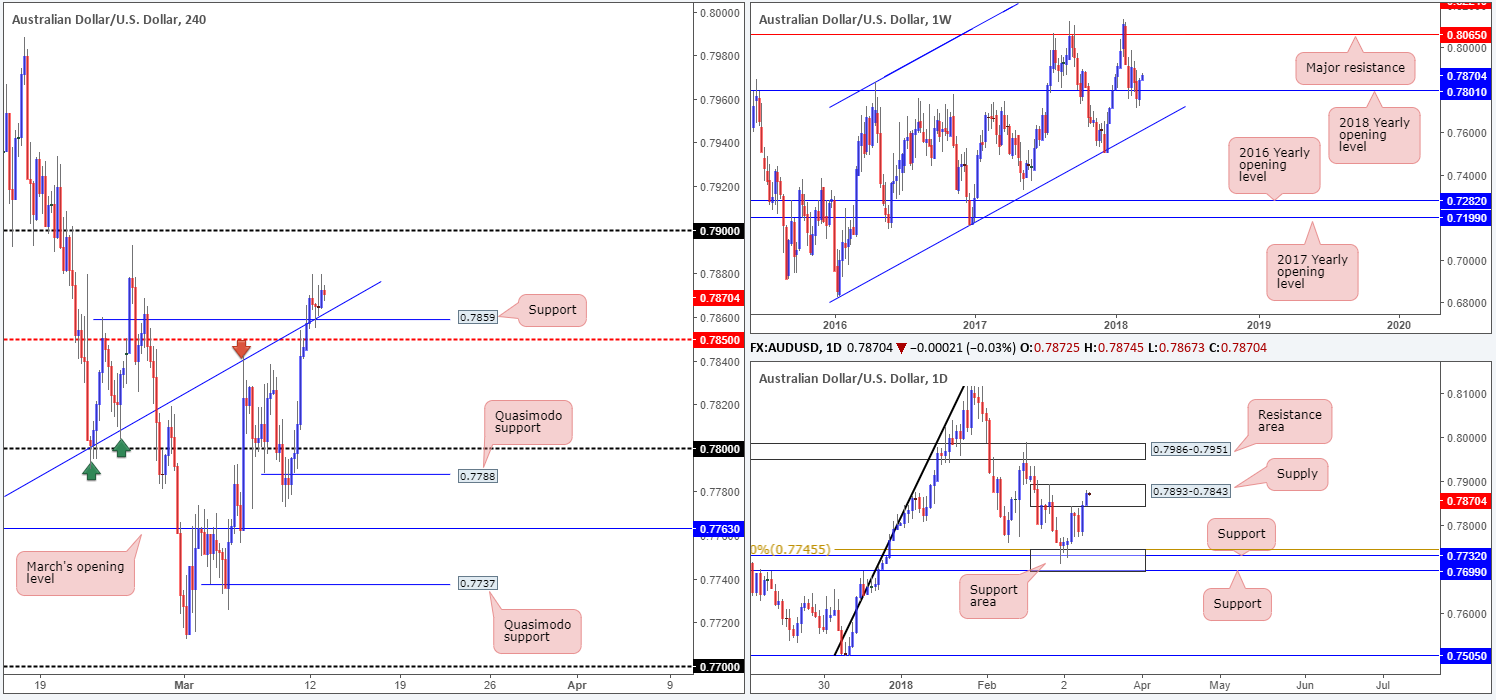Select the 0.7893-0.7843 zone label

(1189, 491)
